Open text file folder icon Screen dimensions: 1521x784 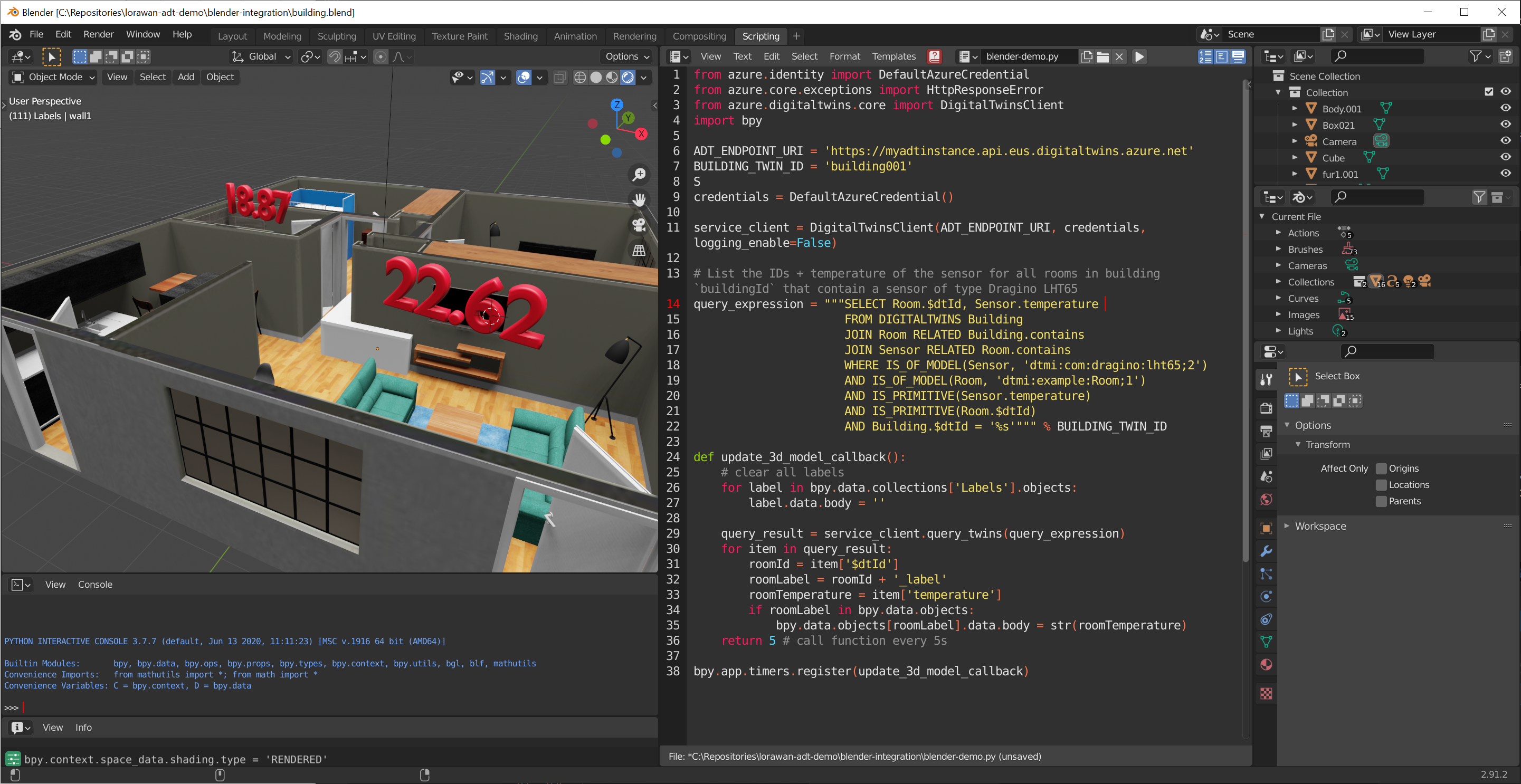[x=1102, y=56]
